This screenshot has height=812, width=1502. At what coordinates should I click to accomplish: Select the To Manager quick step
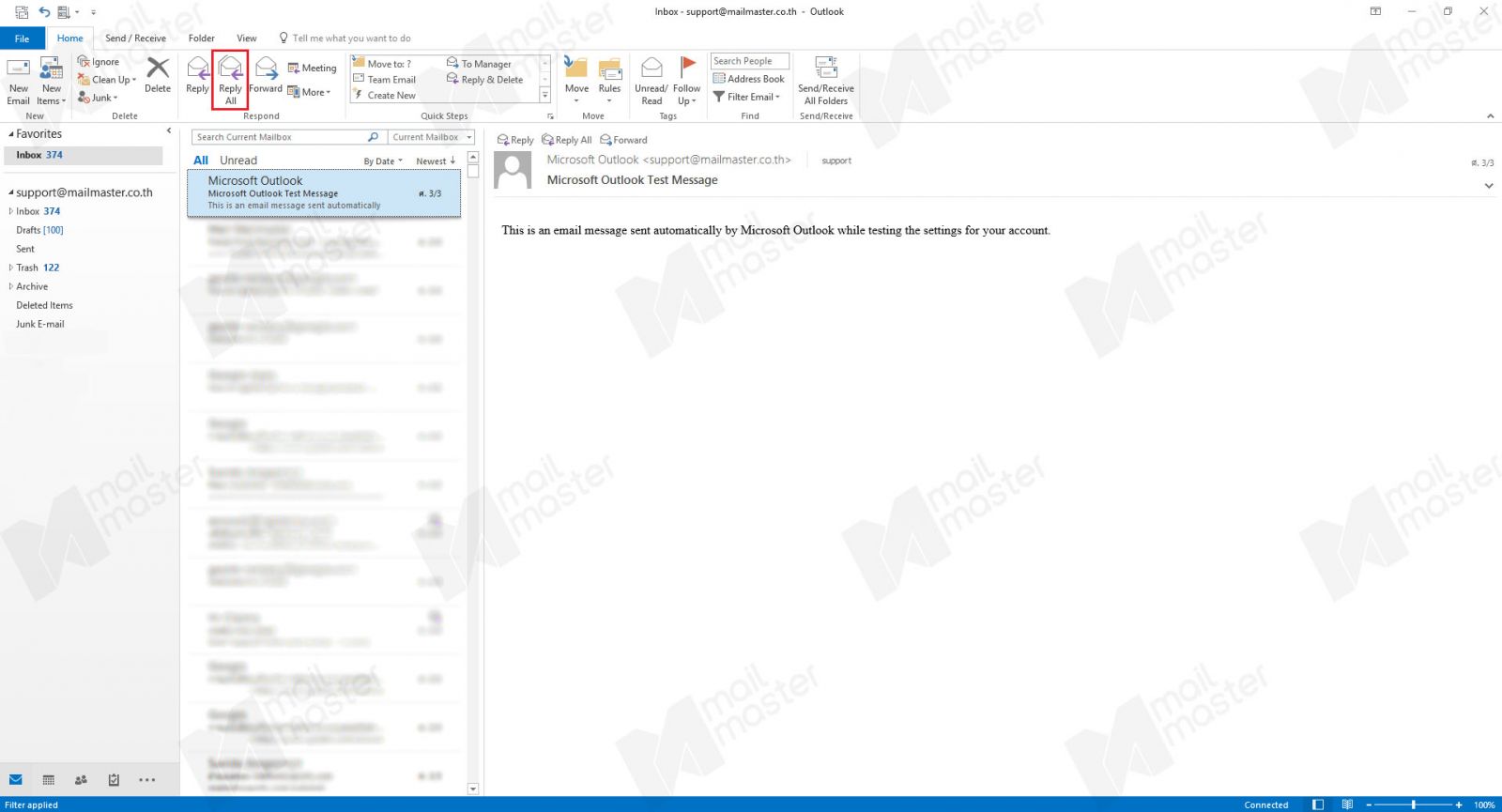coord(479,64)
